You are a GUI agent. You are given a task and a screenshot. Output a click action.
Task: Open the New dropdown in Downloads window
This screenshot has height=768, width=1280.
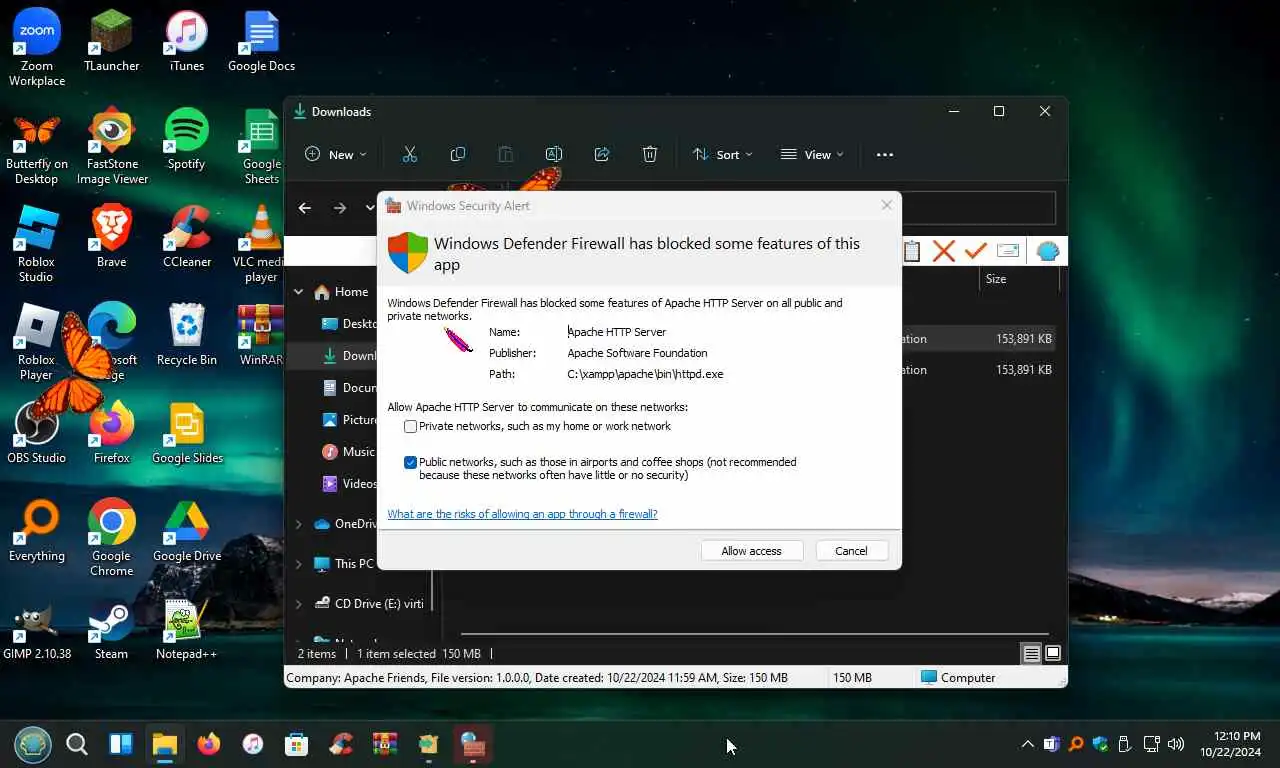click(x=335, y=154)
